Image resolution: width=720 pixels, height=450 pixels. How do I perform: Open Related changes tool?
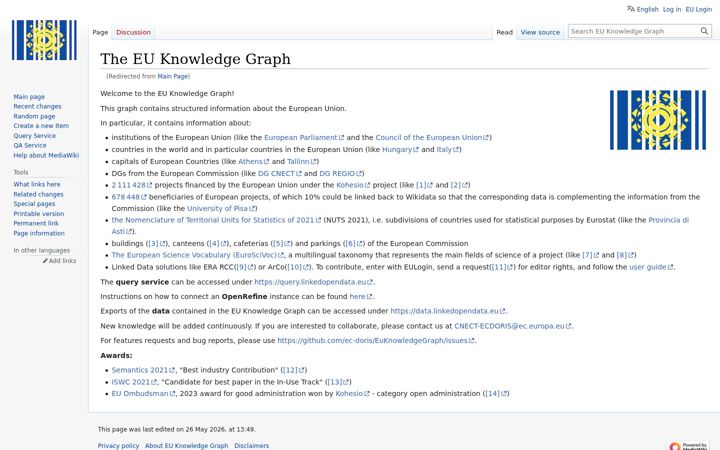(x=38, y=194)
